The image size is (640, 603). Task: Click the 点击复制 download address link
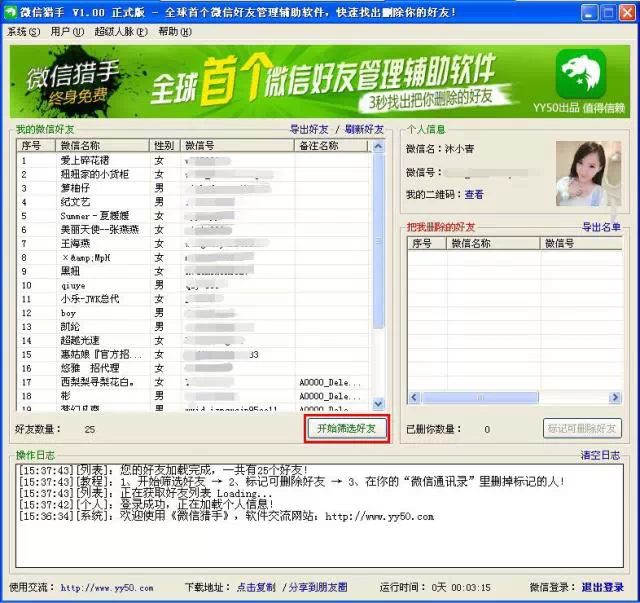point(259,587)
